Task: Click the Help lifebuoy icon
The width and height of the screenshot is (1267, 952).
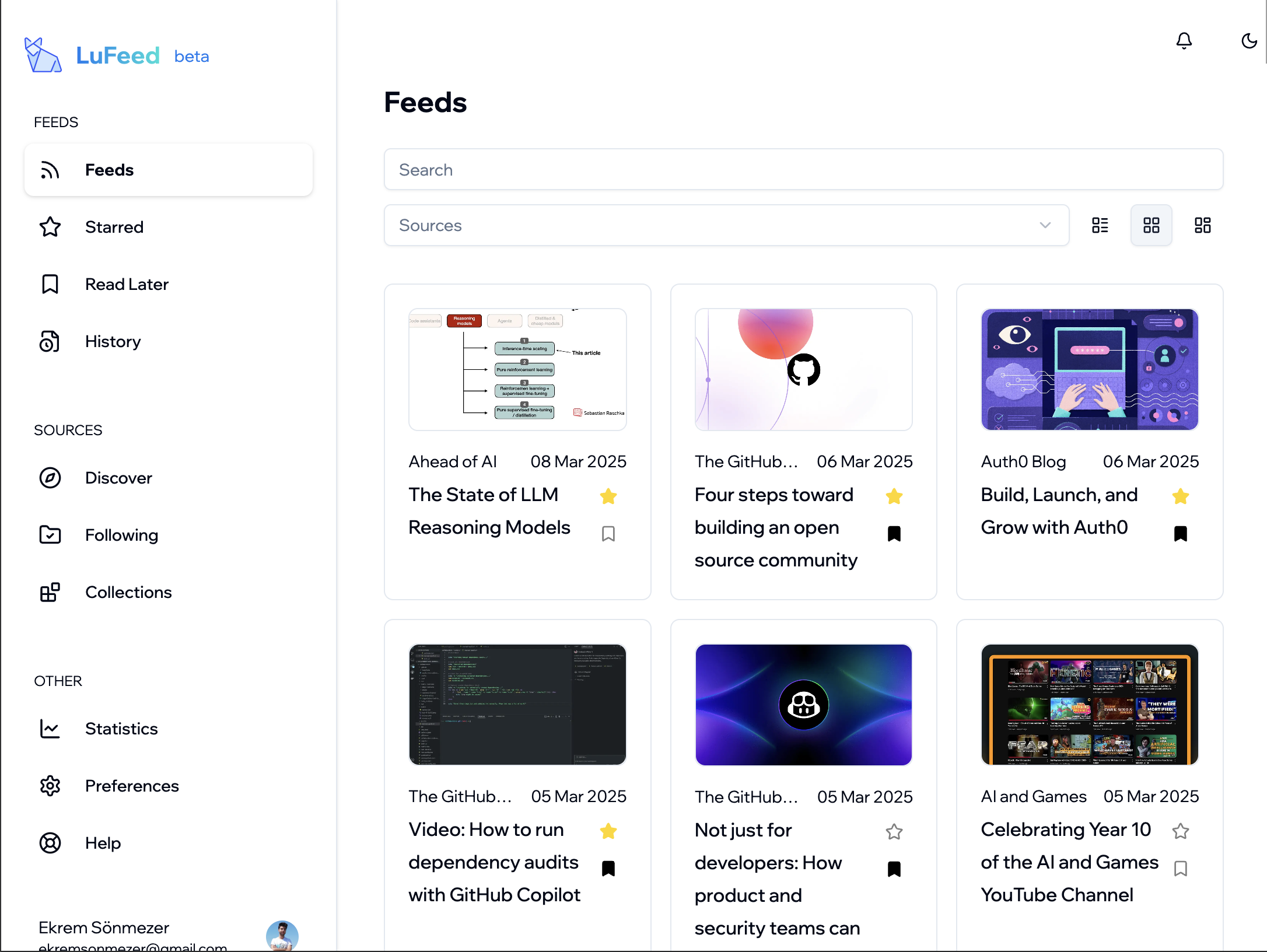Action: 50,843
